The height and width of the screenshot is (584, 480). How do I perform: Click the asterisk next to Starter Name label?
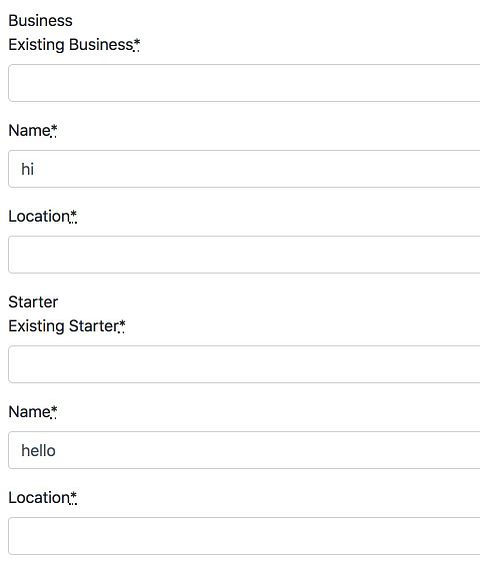coord(54,411)
